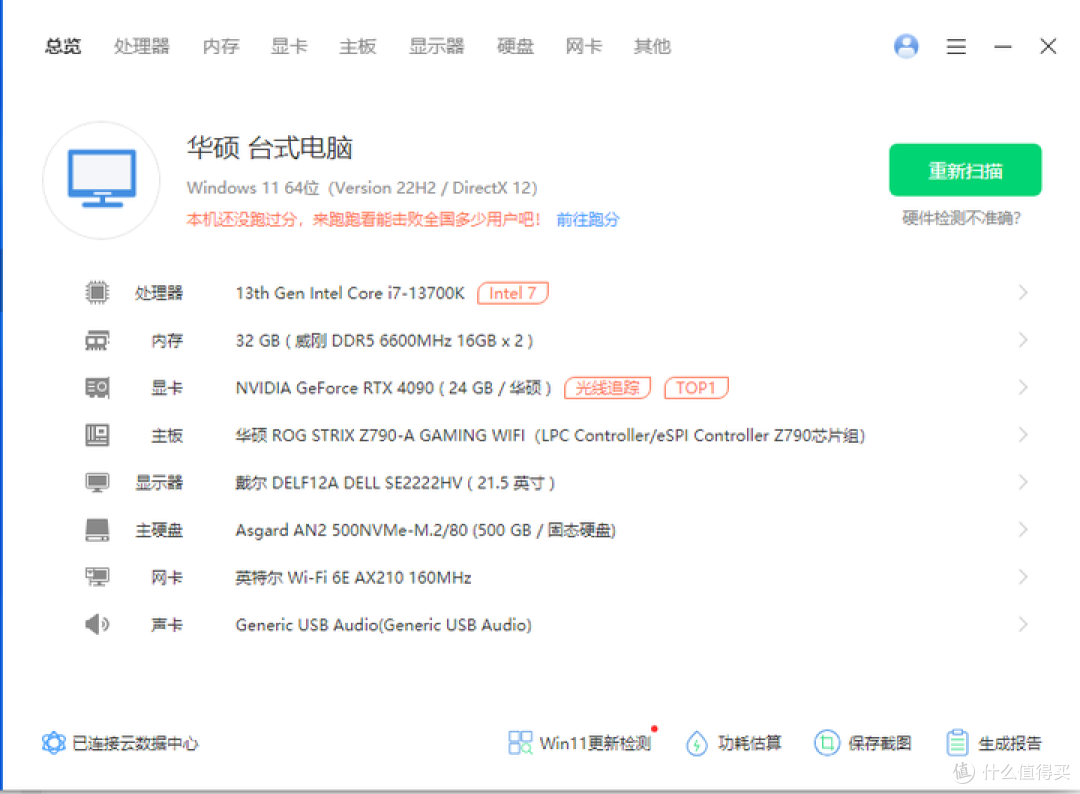Click the memory module icon
Image resolution: width=1080 pixels, height=794 pixels.
point(97,340)
